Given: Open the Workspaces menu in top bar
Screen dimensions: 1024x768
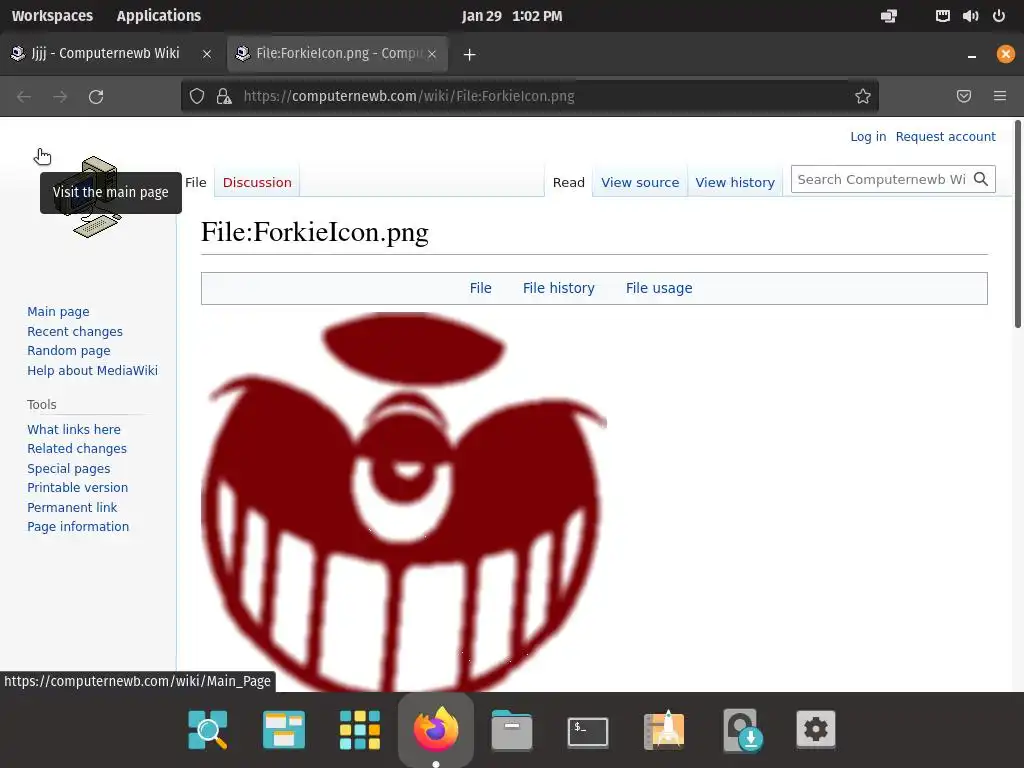Looking at the screenshot, I should pyautogui.click(x=52, y=16).
